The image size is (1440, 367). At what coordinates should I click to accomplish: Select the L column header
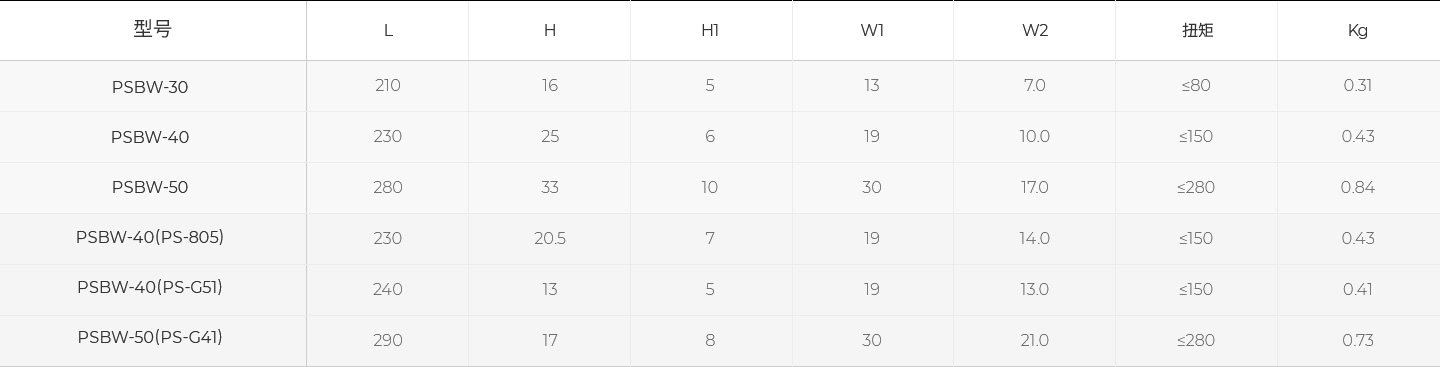(388, 30)
